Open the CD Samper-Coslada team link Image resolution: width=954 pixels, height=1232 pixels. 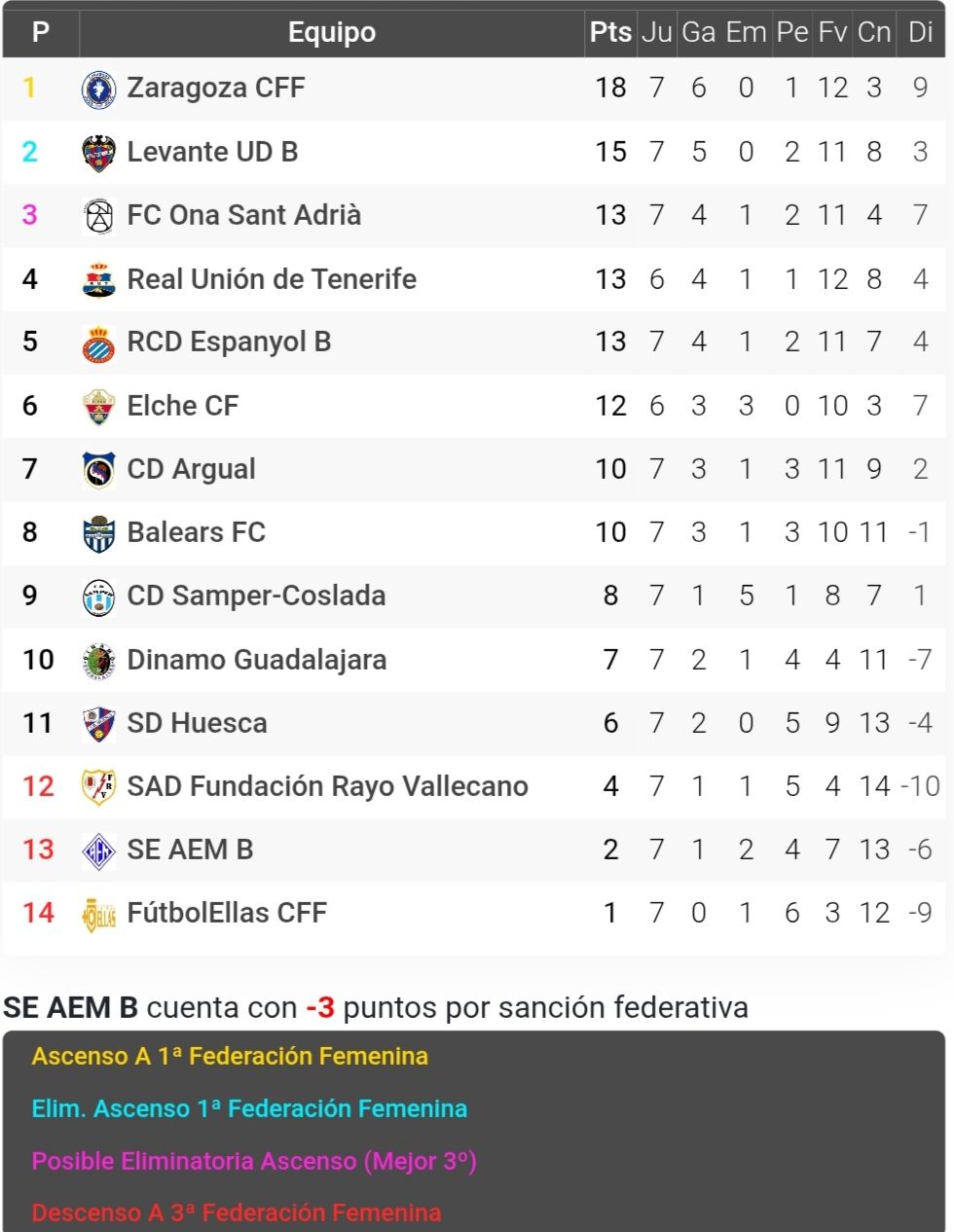tap(256, 596)
